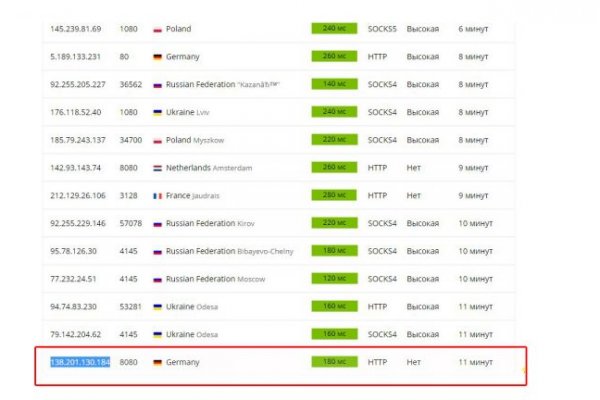Click the Poland flag beside port 1080
The height and width of the screenshot is (400, 600).
click(x=157, y=30)
